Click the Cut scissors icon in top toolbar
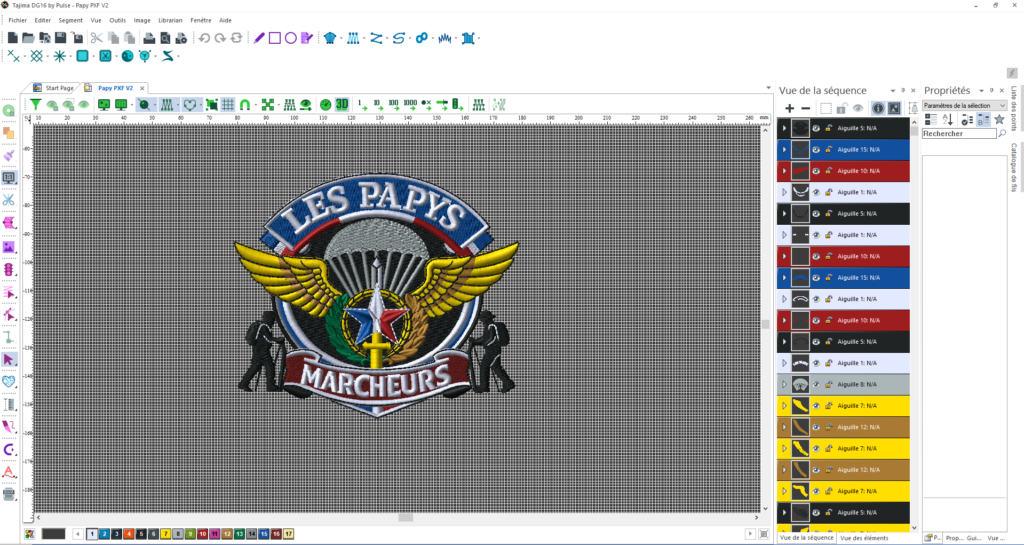Image resolution: width=1024 pixels, height=545 pixels. 97,39
